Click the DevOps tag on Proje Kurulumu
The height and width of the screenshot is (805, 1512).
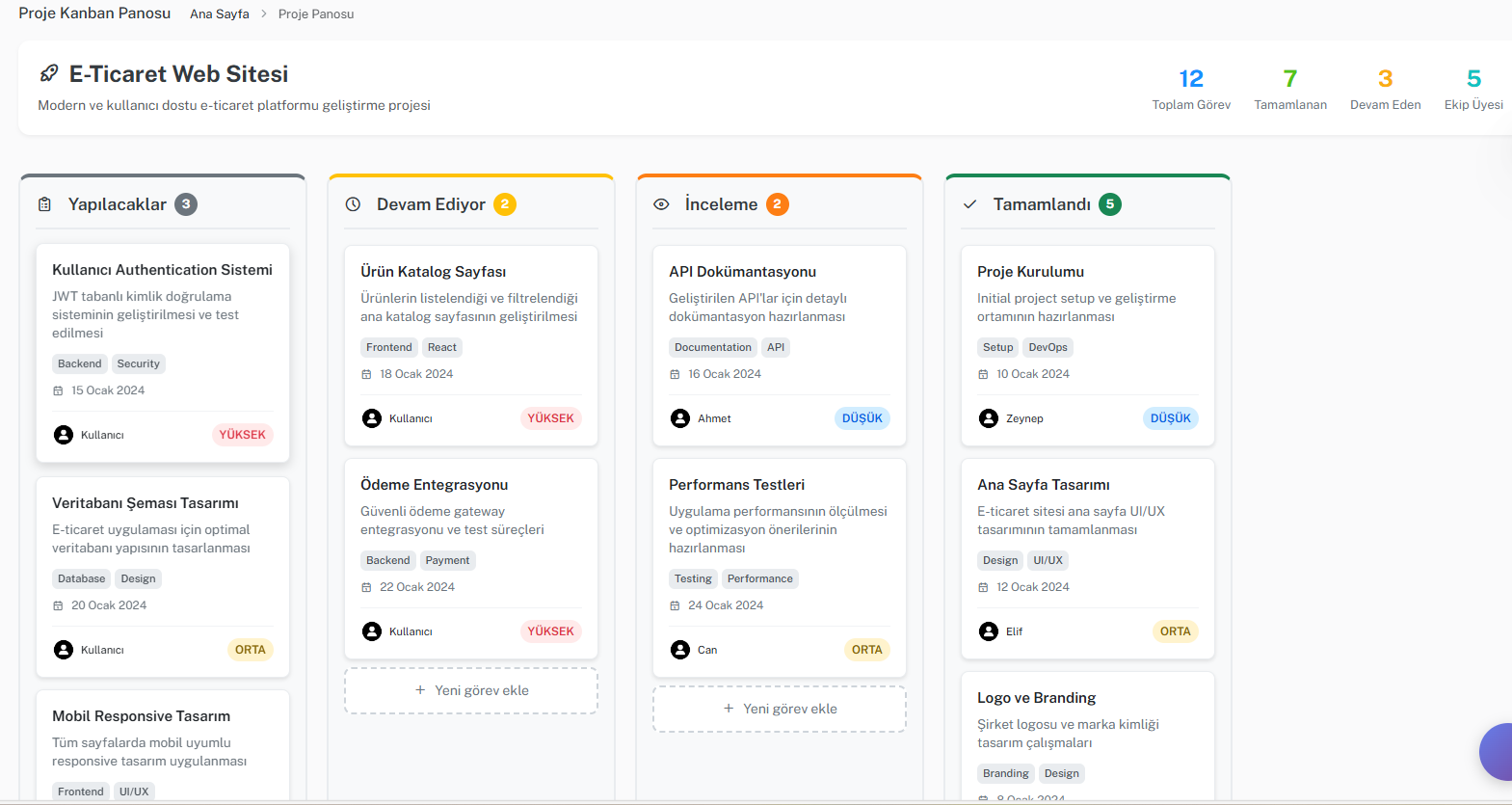[x=1048, y=347]
